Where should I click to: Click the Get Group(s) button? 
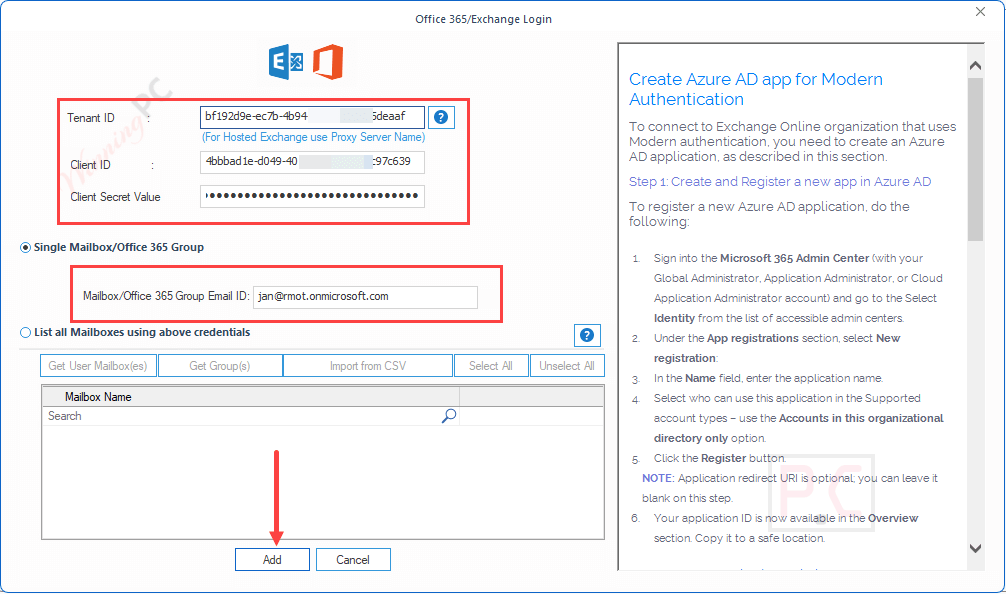[220, 366]
